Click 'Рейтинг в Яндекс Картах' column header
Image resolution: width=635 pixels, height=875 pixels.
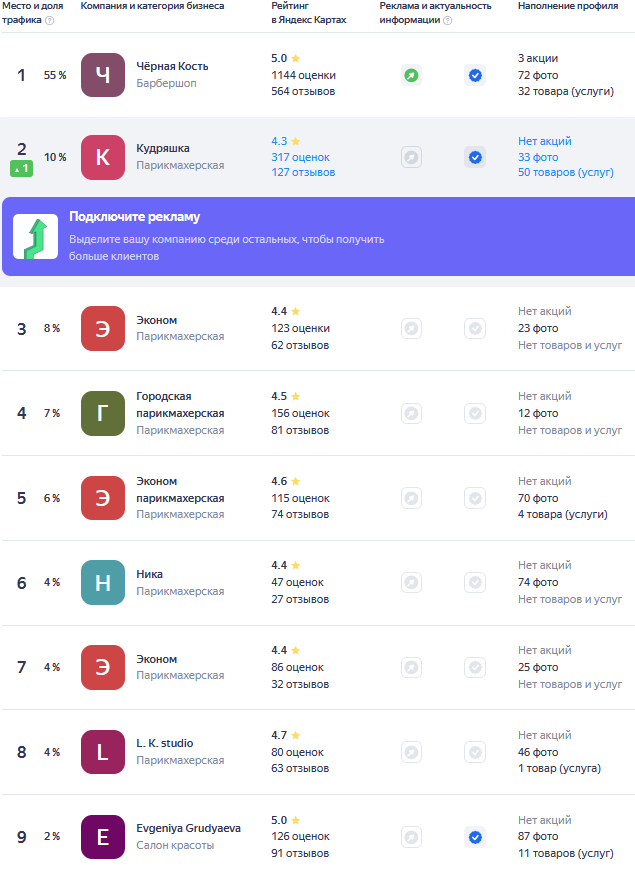(x=309, y=13)
